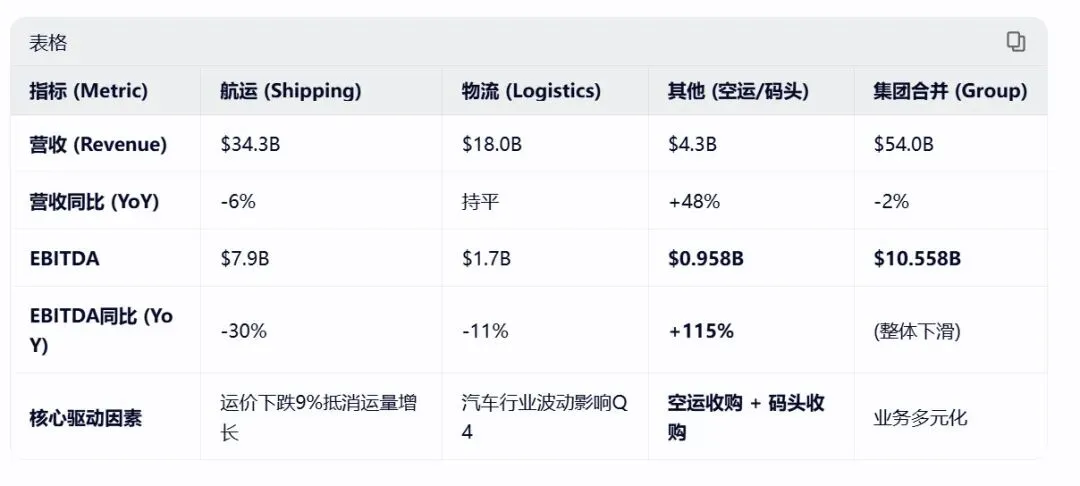Select the $10.558B group EBITDA cell
Viewport: 1080px width, 486px height.
[x=917, y=259]
